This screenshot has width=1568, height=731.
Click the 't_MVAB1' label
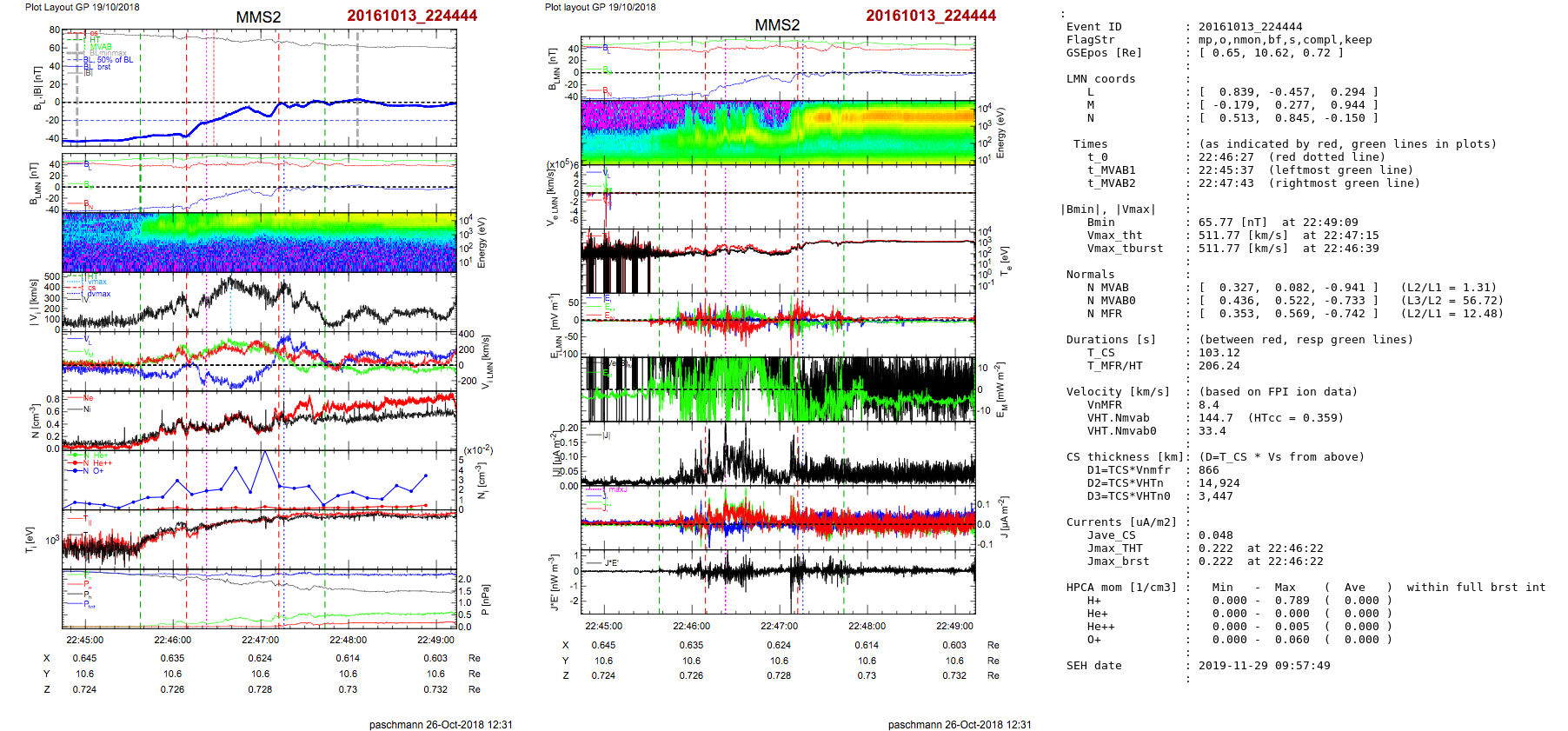(x=1111, y=170)
